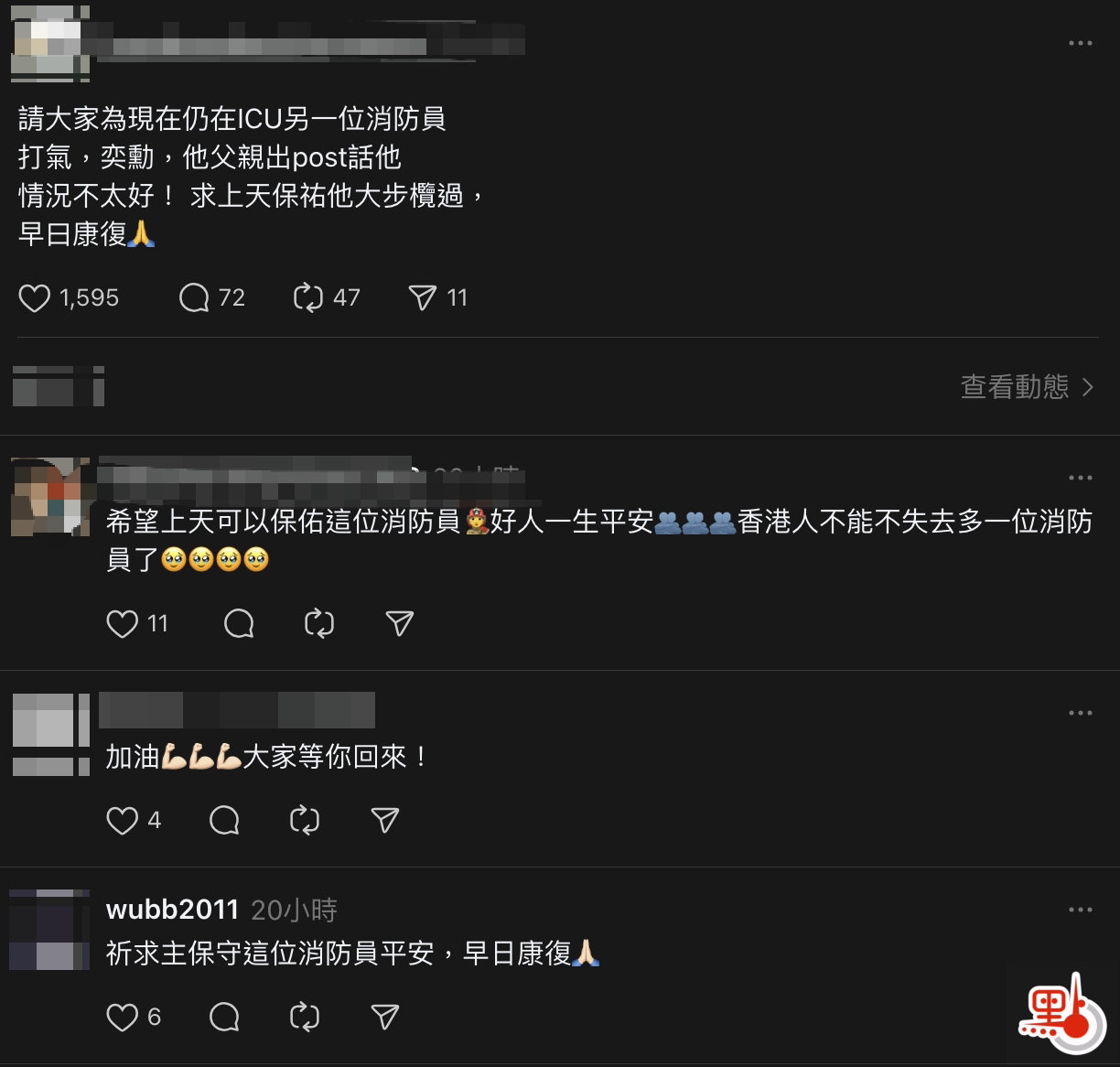The width and height of the screenshot is (1120, 1067).
Task: Open the wubb2011 user profile
Action: click(x=173, y=910)
